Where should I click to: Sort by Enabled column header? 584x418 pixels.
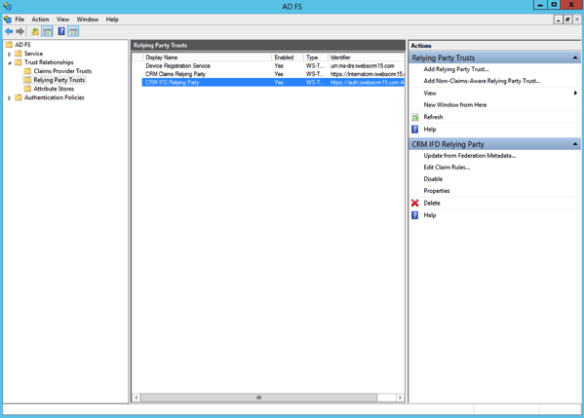coord(287,57)
